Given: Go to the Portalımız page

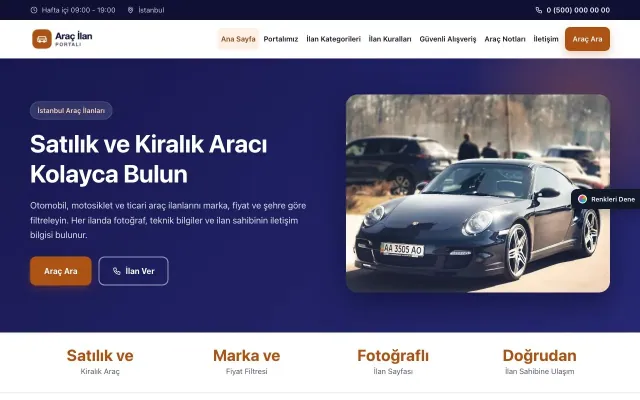Looking at the screenshot, I should (281, 39).
